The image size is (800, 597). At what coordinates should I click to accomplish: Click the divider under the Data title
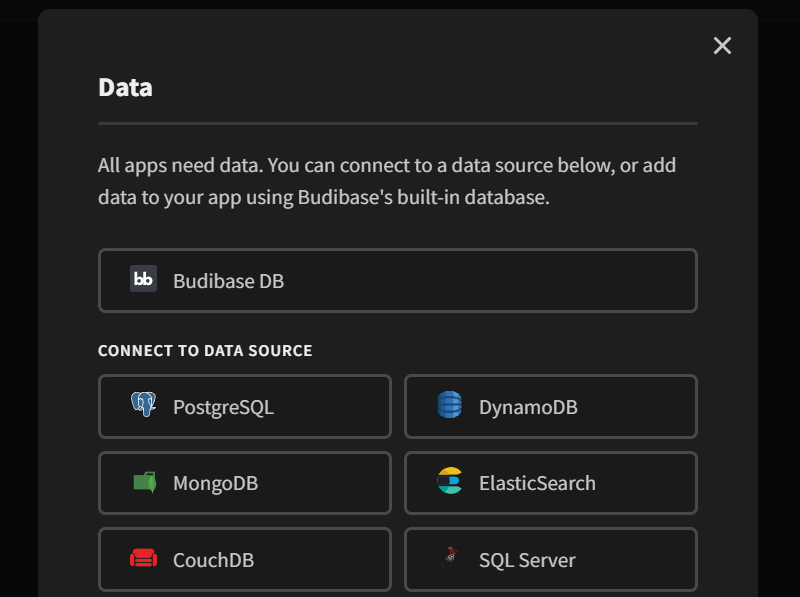397,124
